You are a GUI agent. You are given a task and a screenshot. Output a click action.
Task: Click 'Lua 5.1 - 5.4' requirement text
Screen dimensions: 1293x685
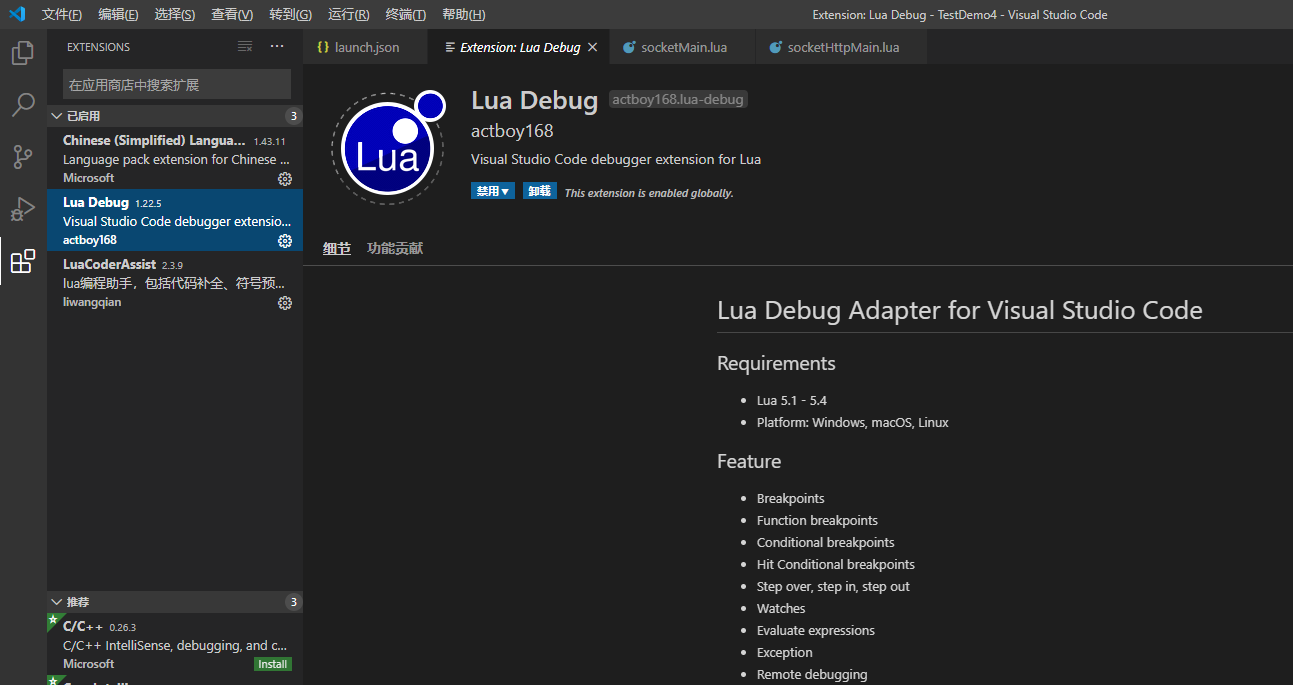tap(792, 400)
